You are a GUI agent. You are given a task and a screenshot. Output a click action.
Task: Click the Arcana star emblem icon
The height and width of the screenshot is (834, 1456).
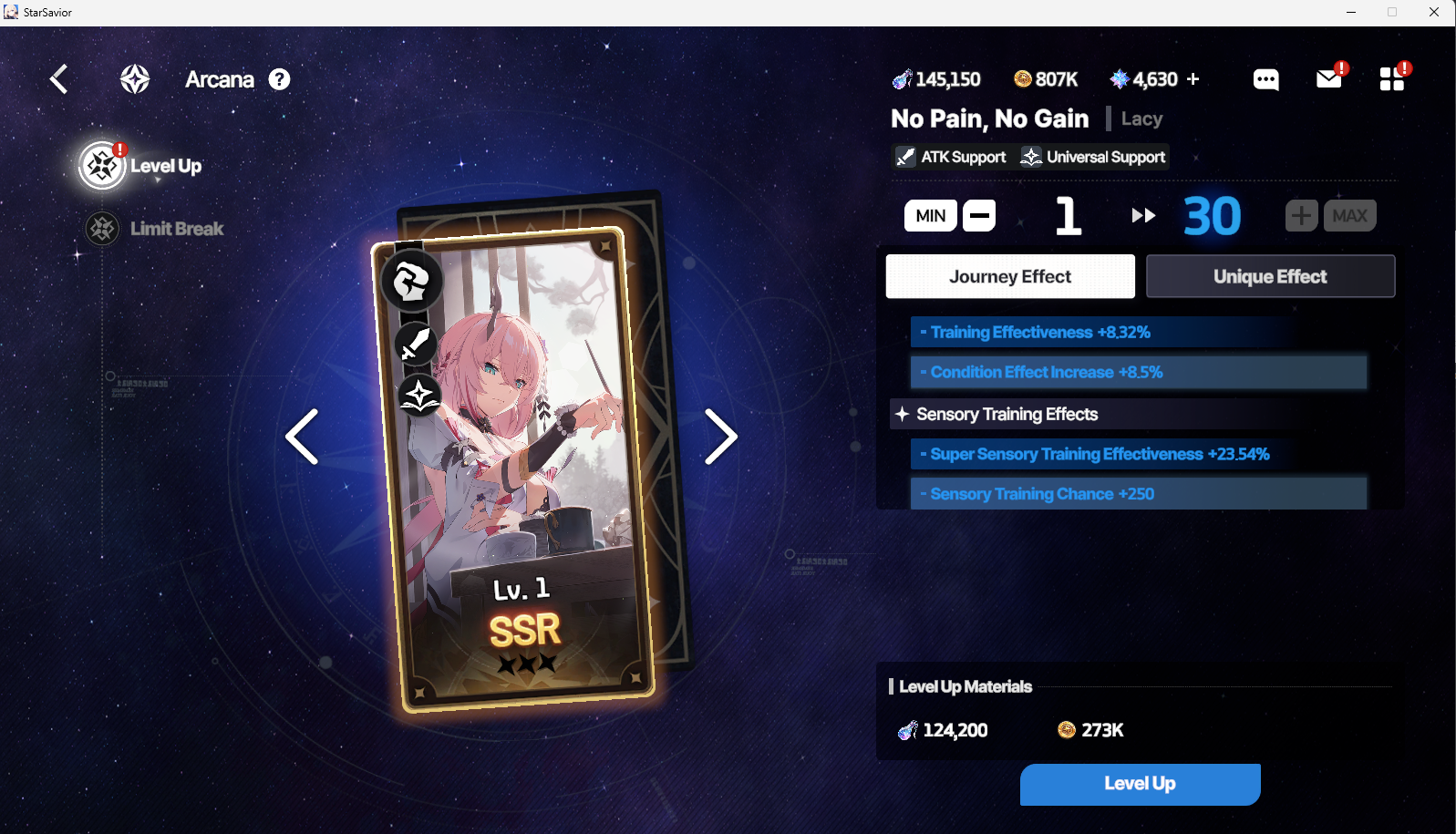135,79
